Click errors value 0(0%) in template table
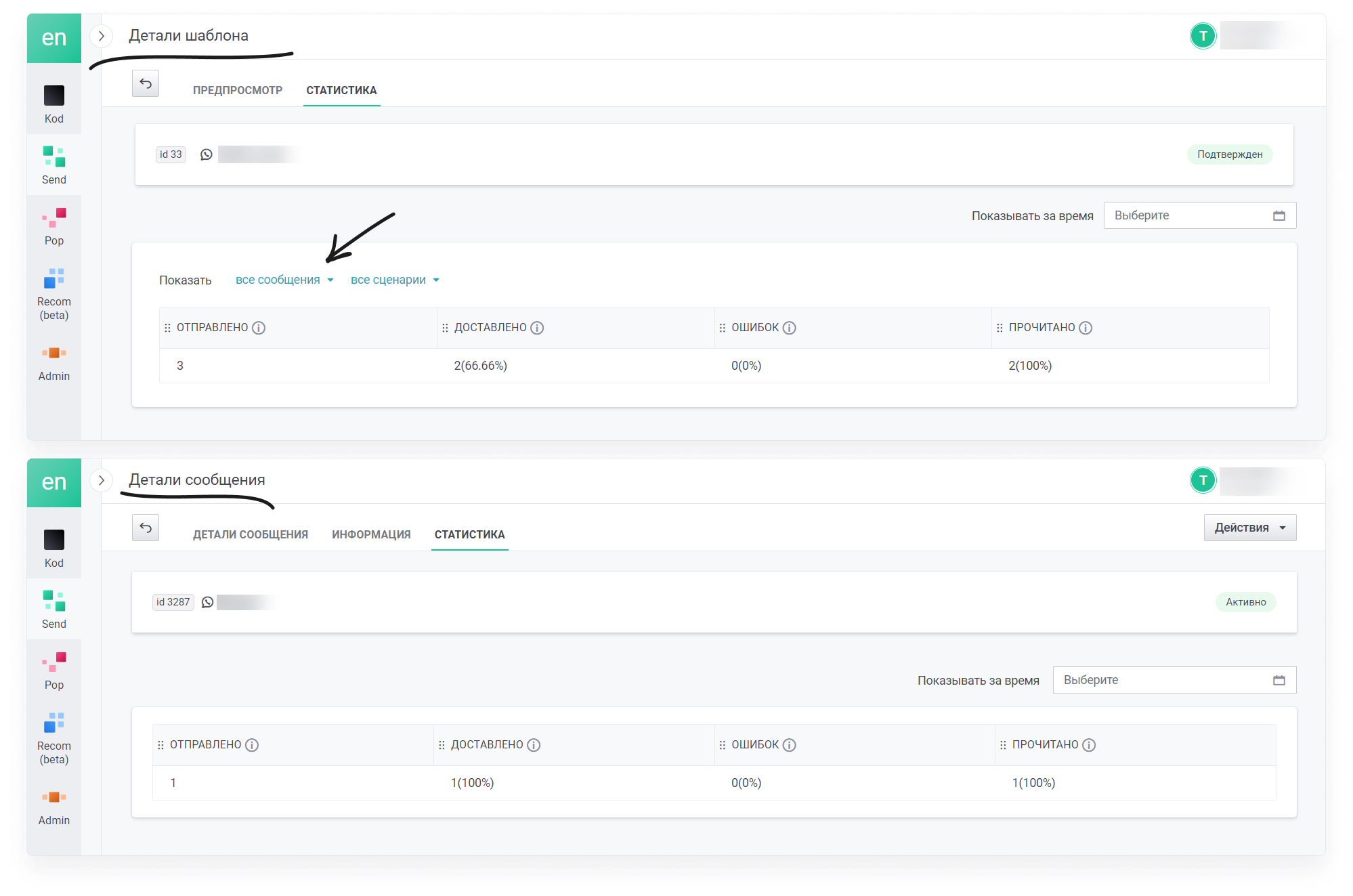Image resolution: width=1353 pixels, height=896 pixels. tap(746, 366)
